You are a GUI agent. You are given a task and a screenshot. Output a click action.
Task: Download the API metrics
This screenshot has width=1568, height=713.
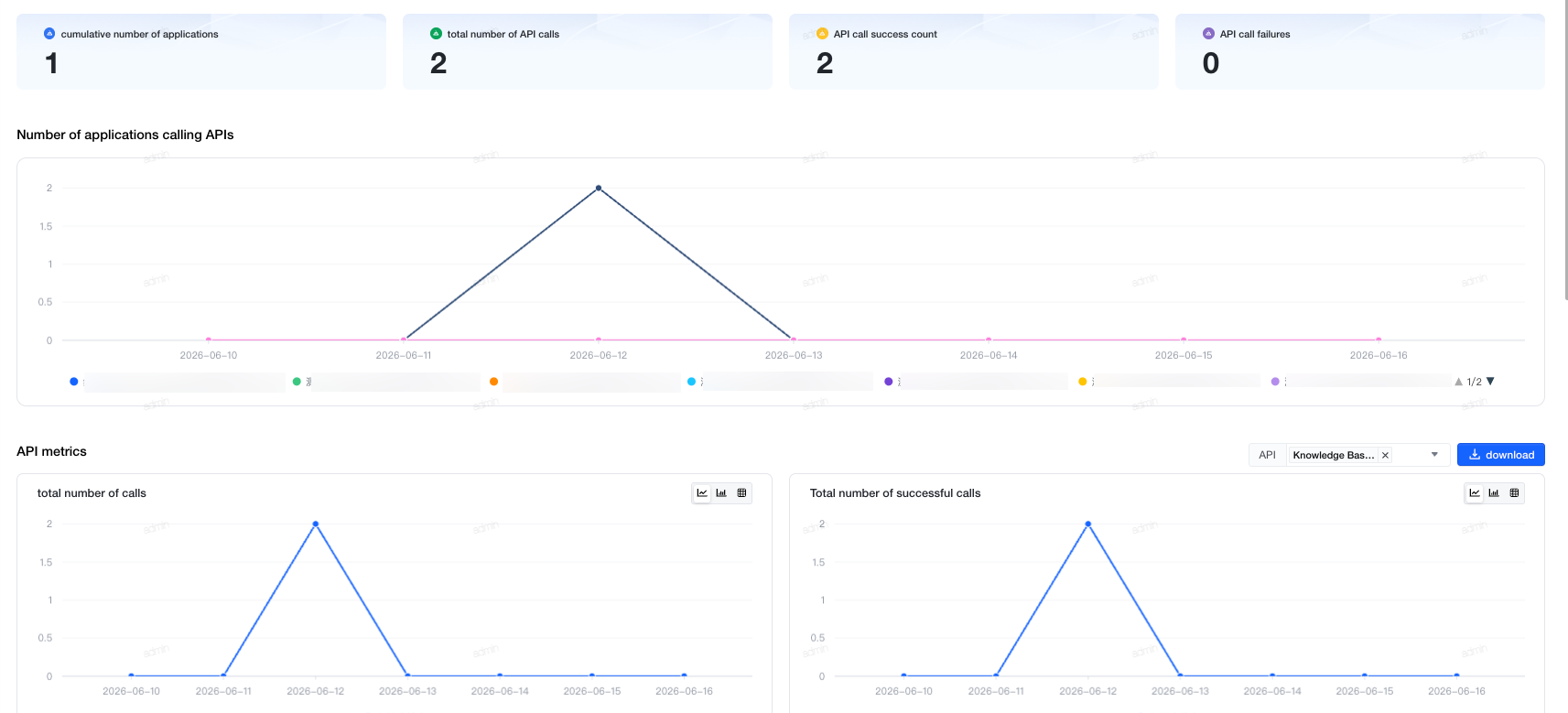[1501, 455]
